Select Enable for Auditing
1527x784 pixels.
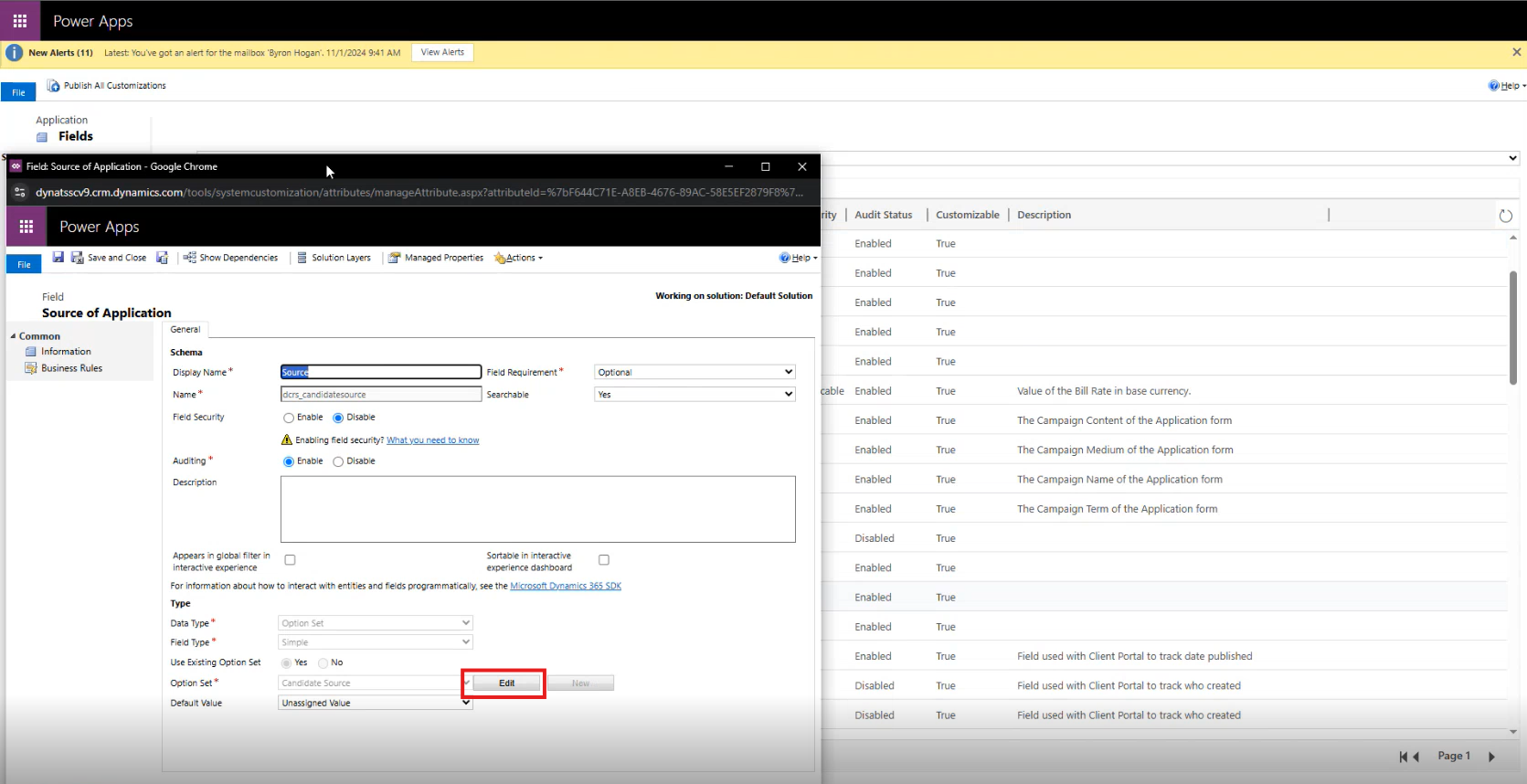tap(289, 461)
